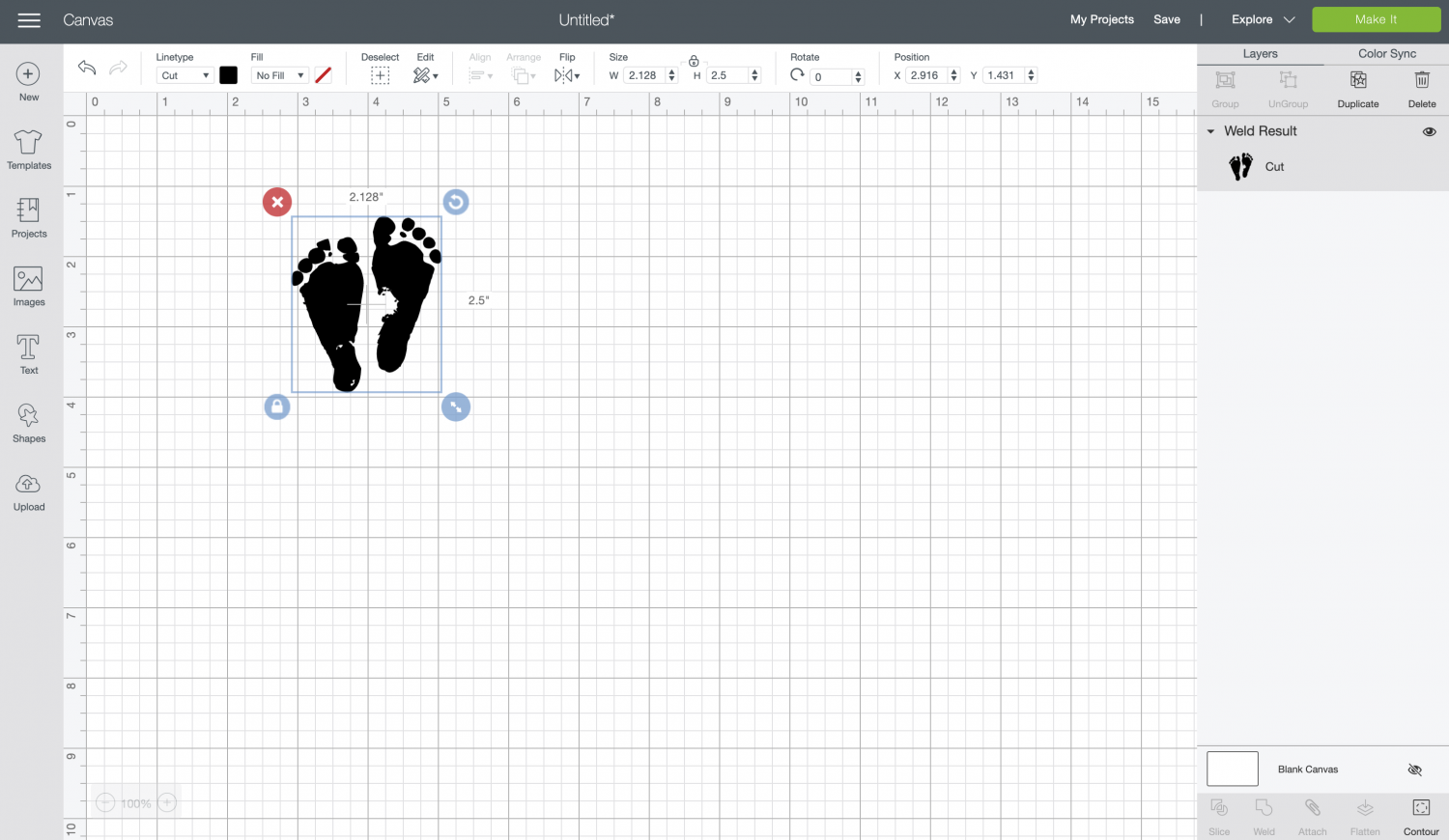Open the Linetype Cut dropdown

coord(185,75)
